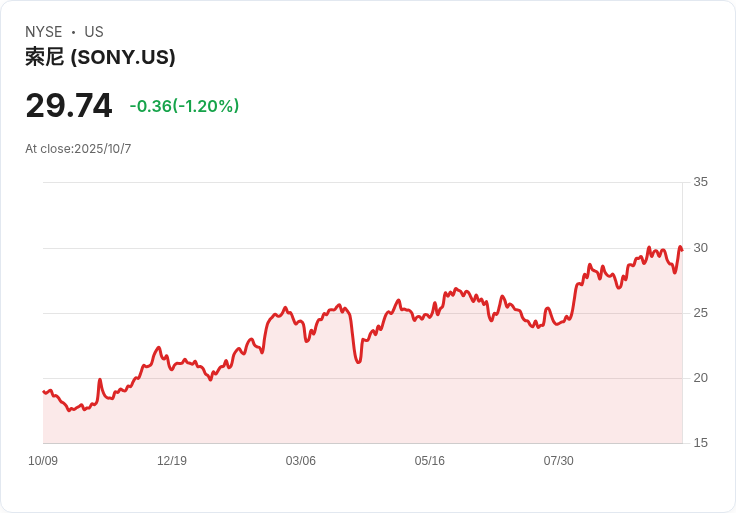736x513 pixels.
Task: Click the 29.74 current price
Action: pyautogui.click(x=69, y=106)
